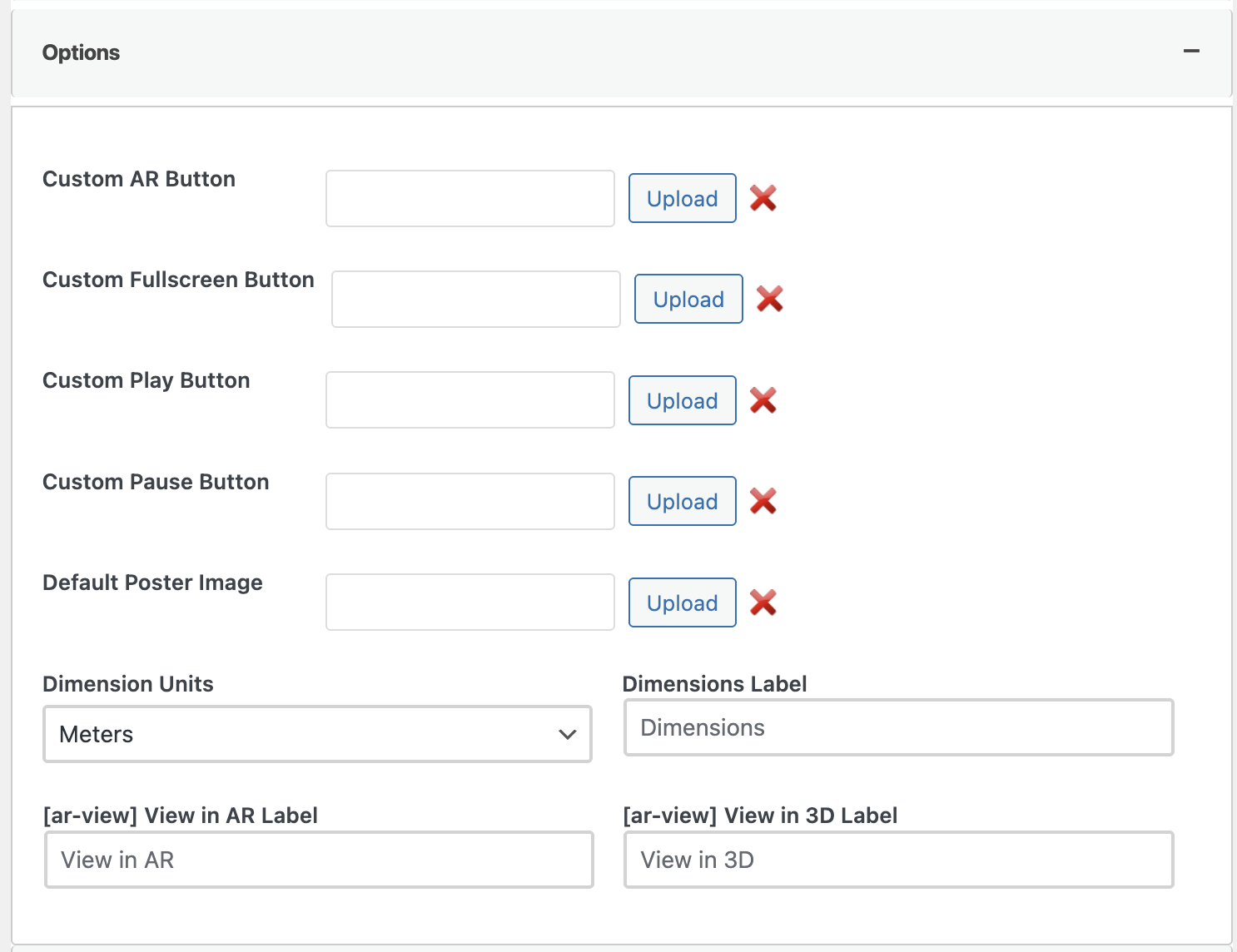This screenshot has height=952, width=1237.
Task: Clear the Default Poster Image with red X
Action: pos(763,602)
